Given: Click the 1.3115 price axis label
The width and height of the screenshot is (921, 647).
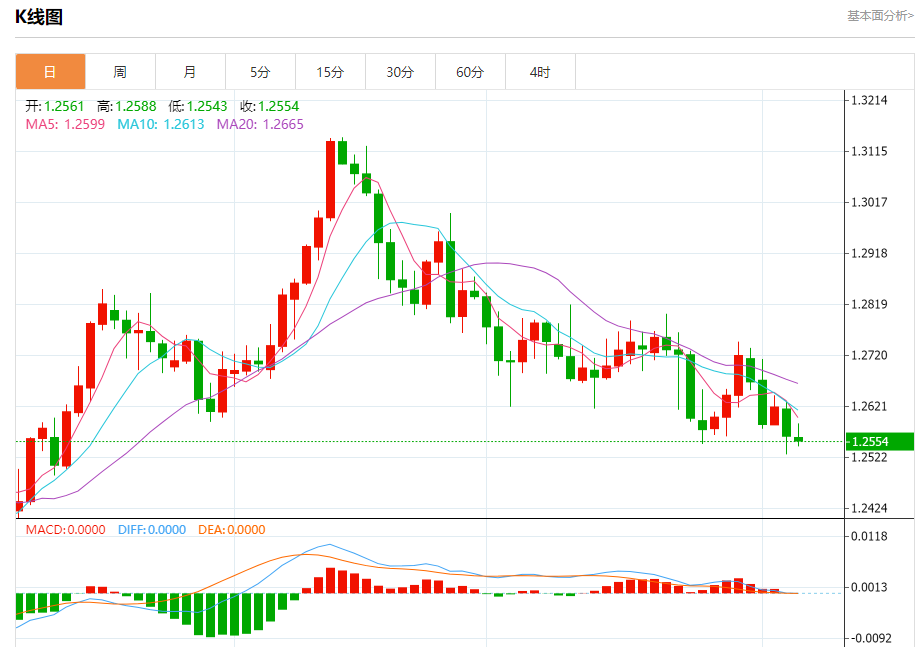Looking at the screenshot, I should click(x=869, y=151).
